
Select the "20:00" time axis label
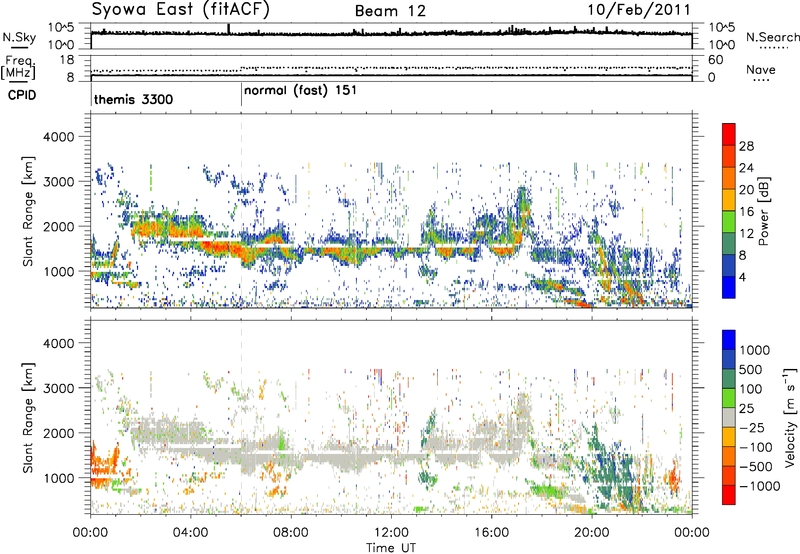(x=591, y=533)
